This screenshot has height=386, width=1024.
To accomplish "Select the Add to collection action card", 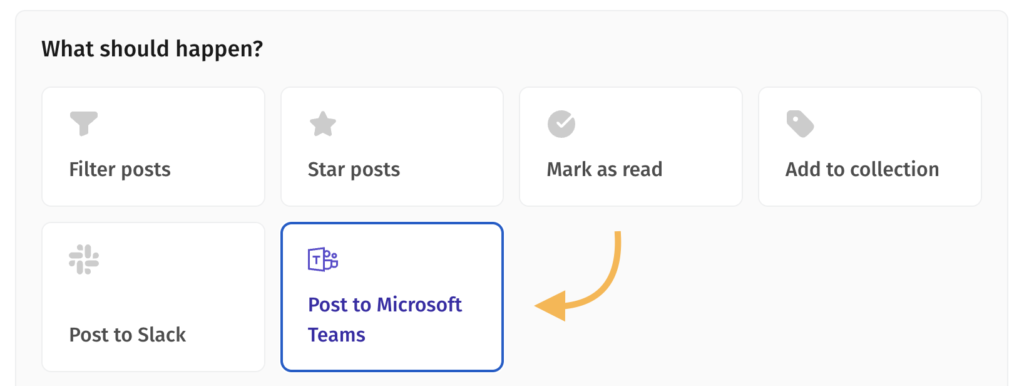I will pos(870,146).
